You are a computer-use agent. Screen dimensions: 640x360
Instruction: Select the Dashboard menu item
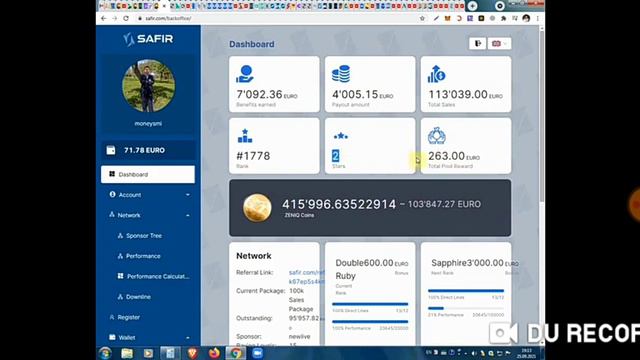(148, 174)
